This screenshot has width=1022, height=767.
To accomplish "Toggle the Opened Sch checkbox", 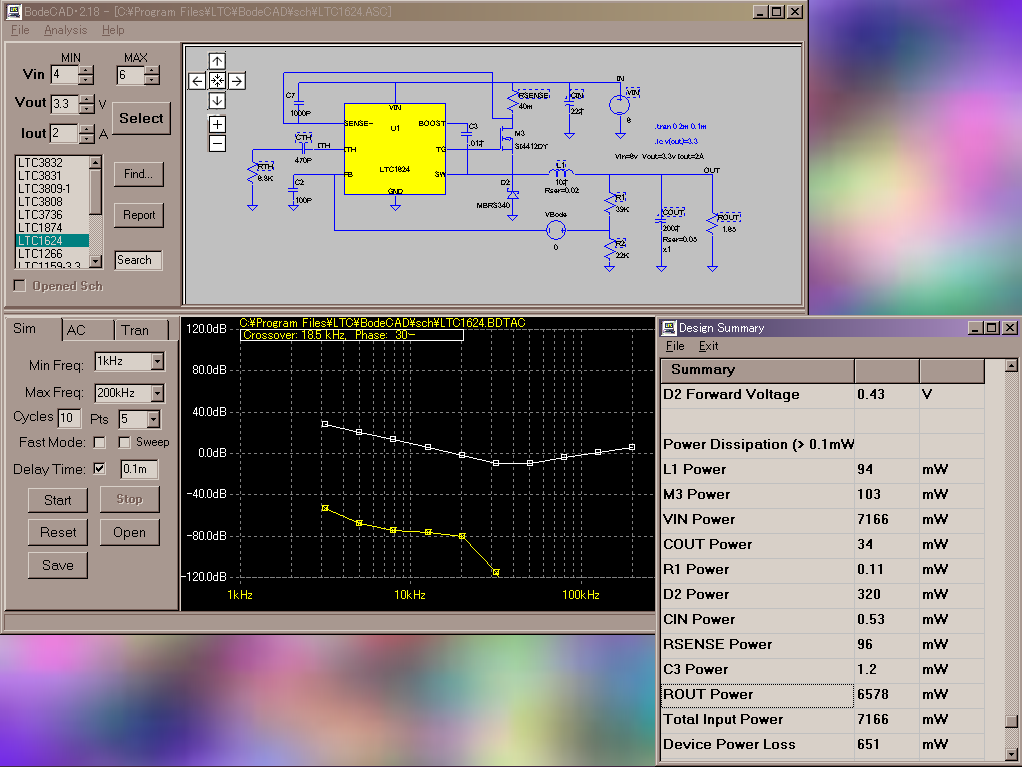I will point(20,285).
